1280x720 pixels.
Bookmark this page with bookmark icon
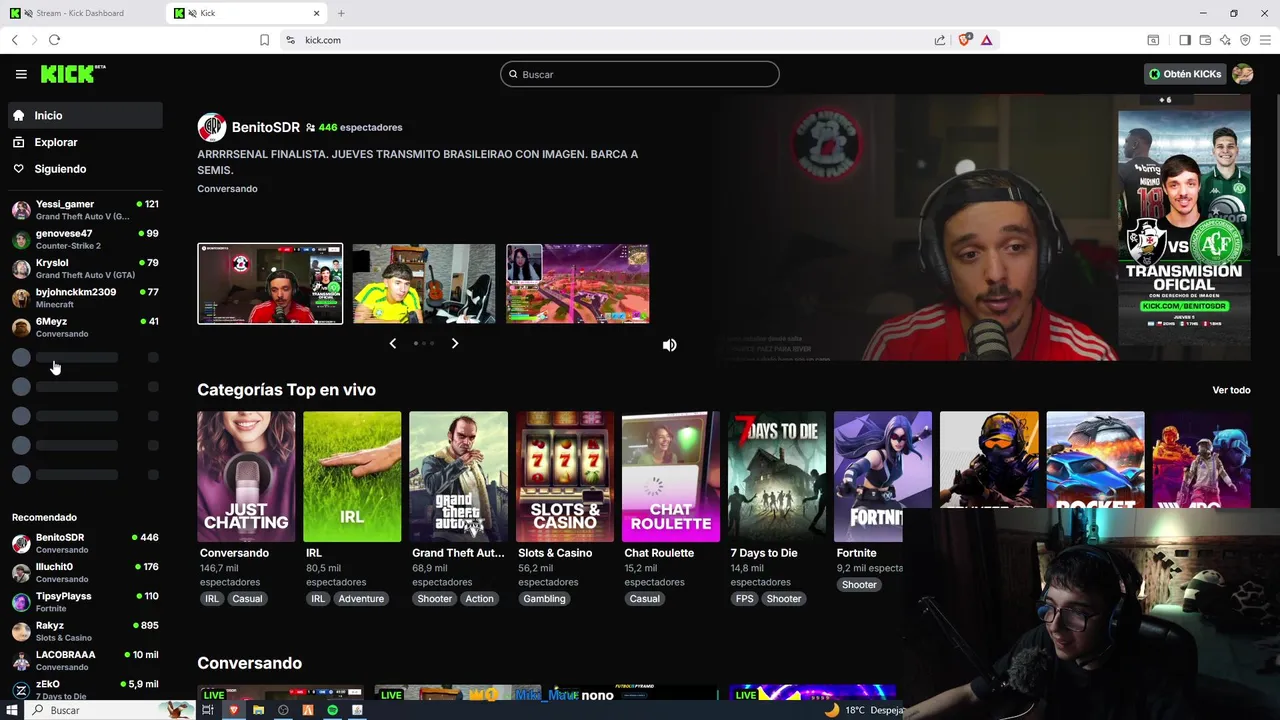click(x=264, y=40)
